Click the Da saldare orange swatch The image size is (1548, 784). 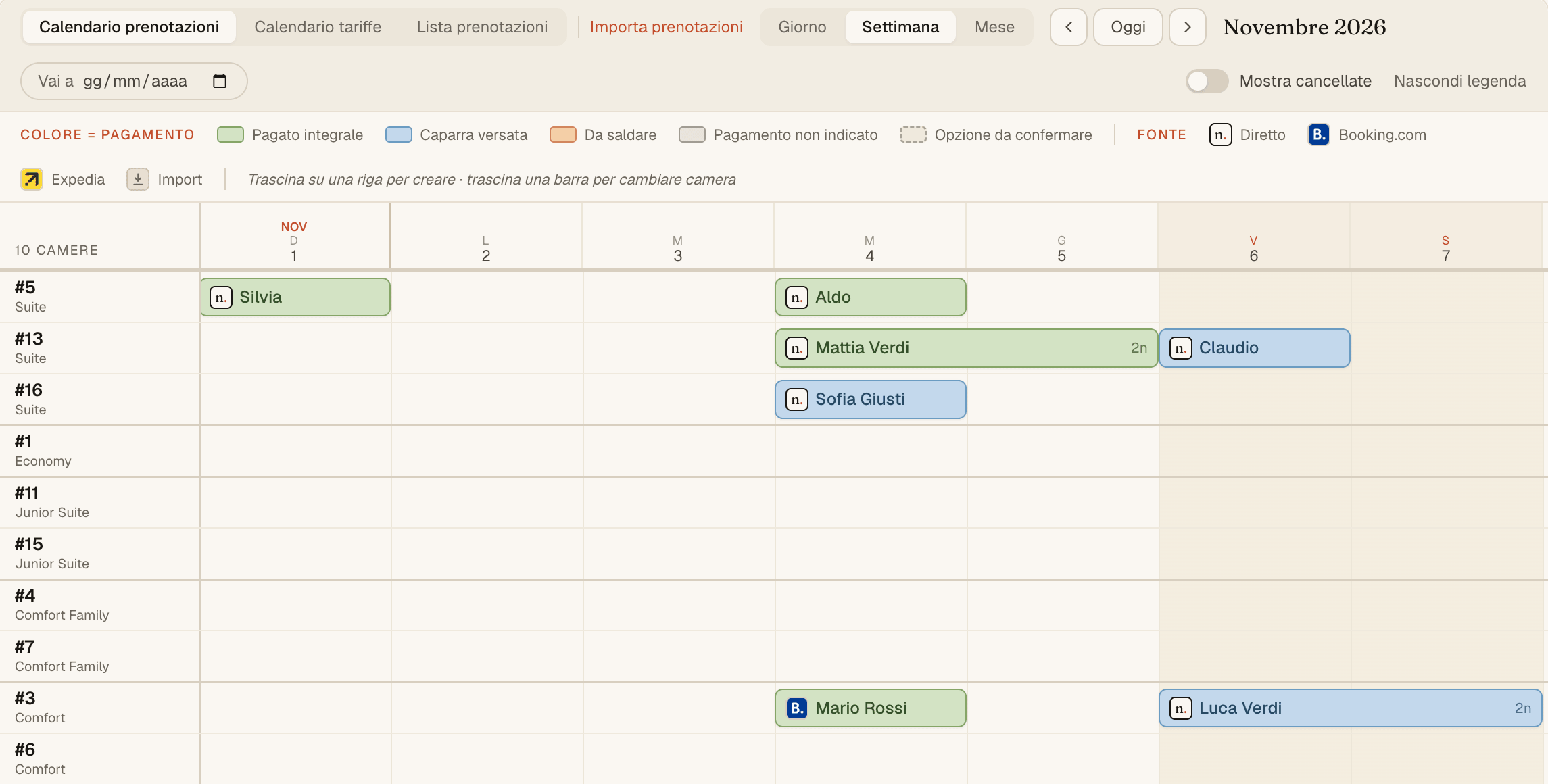tap(563, 134)
